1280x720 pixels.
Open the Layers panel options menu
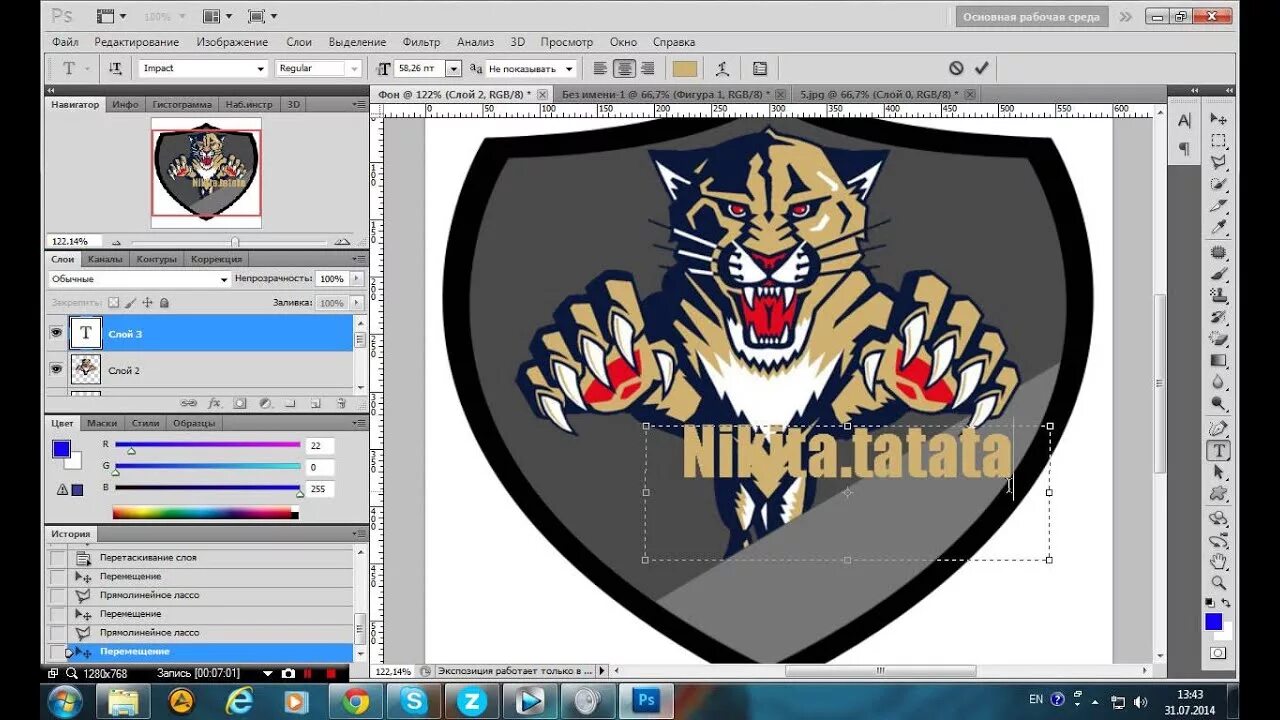[x=360, y=258]
